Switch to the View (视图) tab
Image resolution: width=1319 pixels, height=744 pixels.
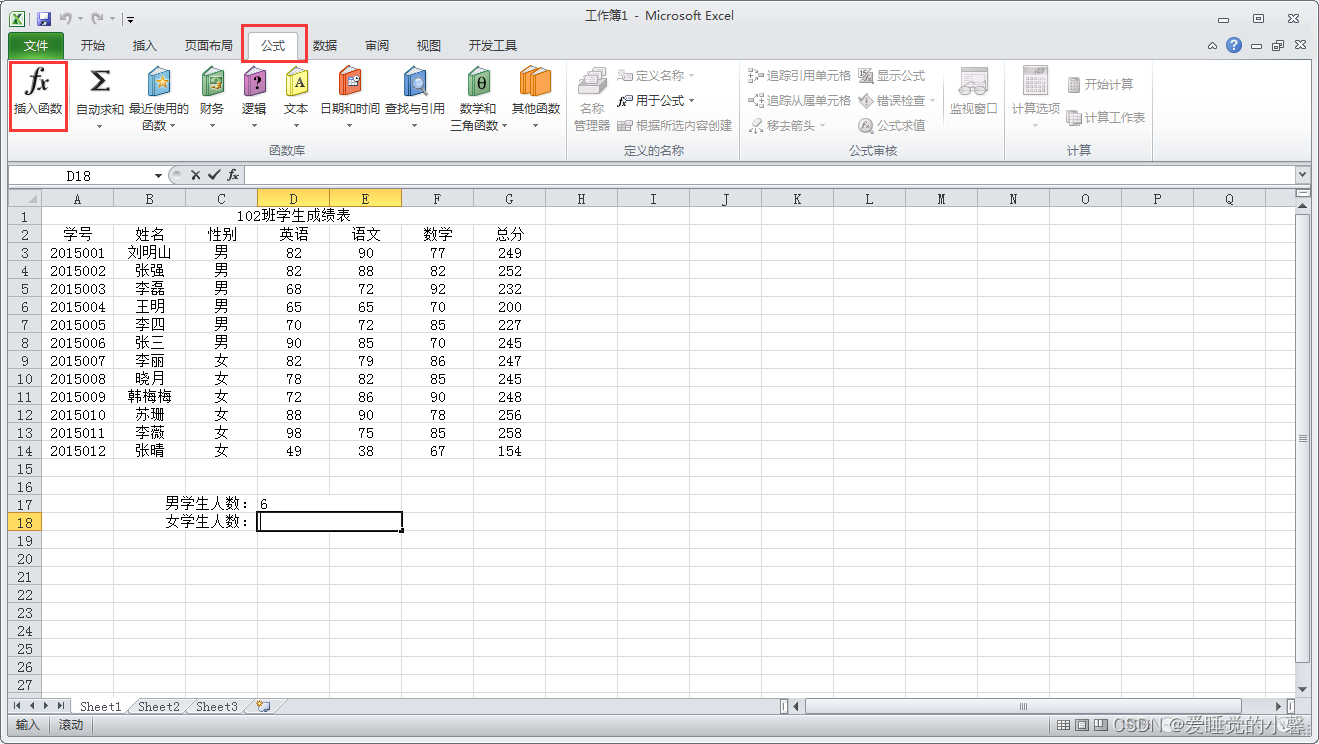[x=429, y=46]
